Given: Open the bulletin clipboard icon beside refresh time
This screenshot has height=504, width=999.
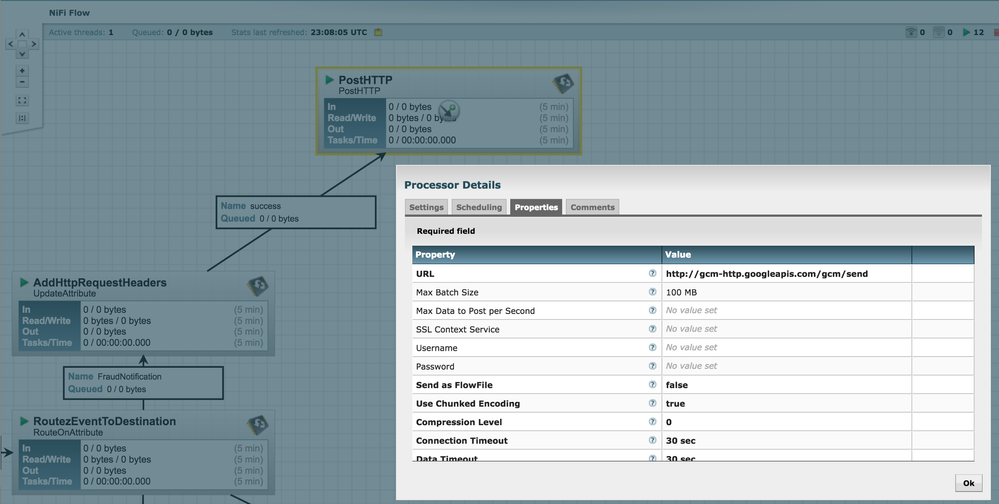Looking at the screenshot, I should (x=378, y=32).
